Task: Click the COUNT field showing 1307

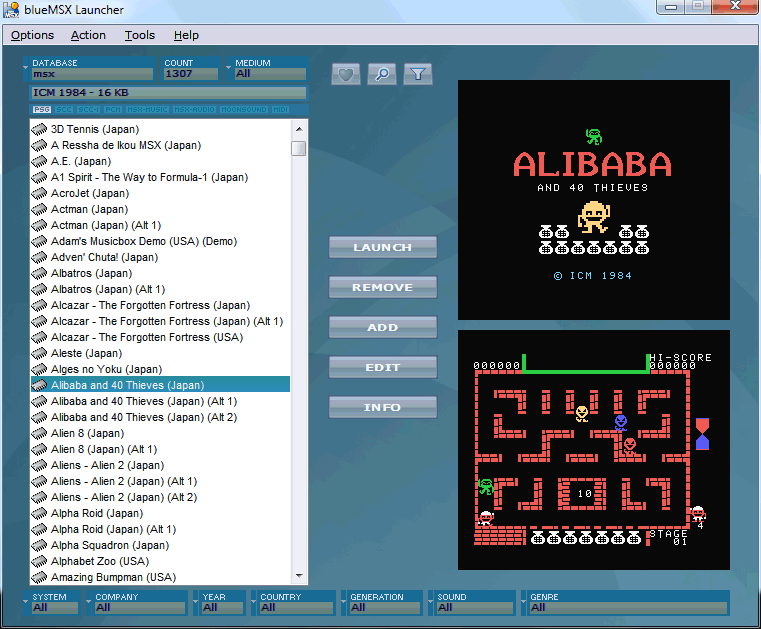Action: point(190,69)
